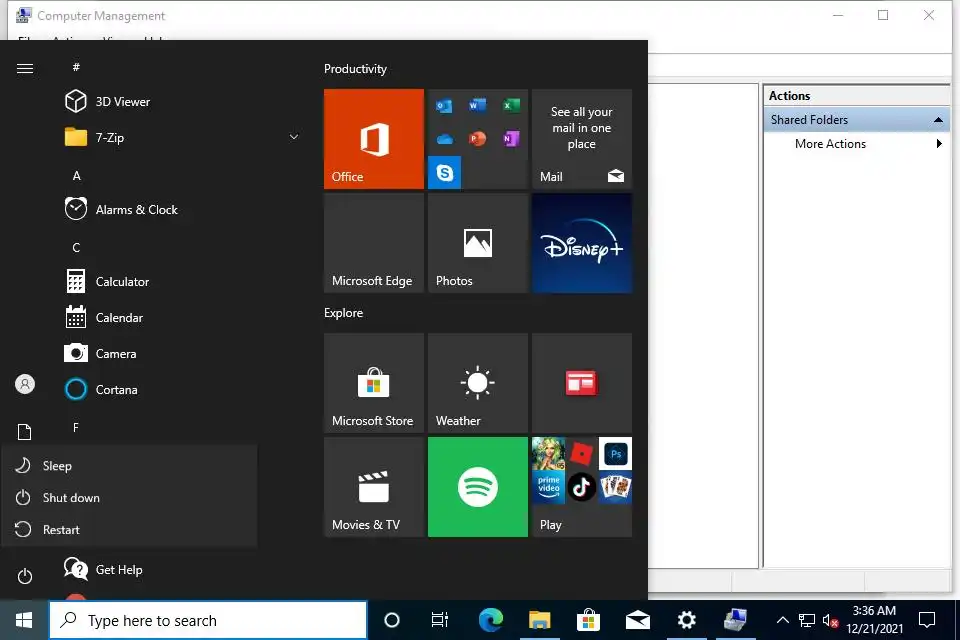
Task: Open Mail from the taskbar
Action: pos(637,620)
